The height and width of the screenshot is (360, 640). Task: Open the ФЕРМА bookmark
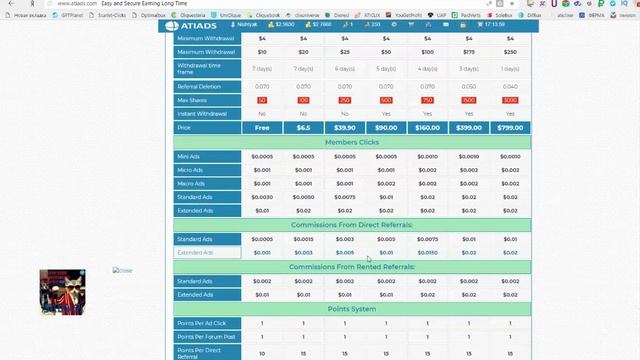click(x=592, y=15)
